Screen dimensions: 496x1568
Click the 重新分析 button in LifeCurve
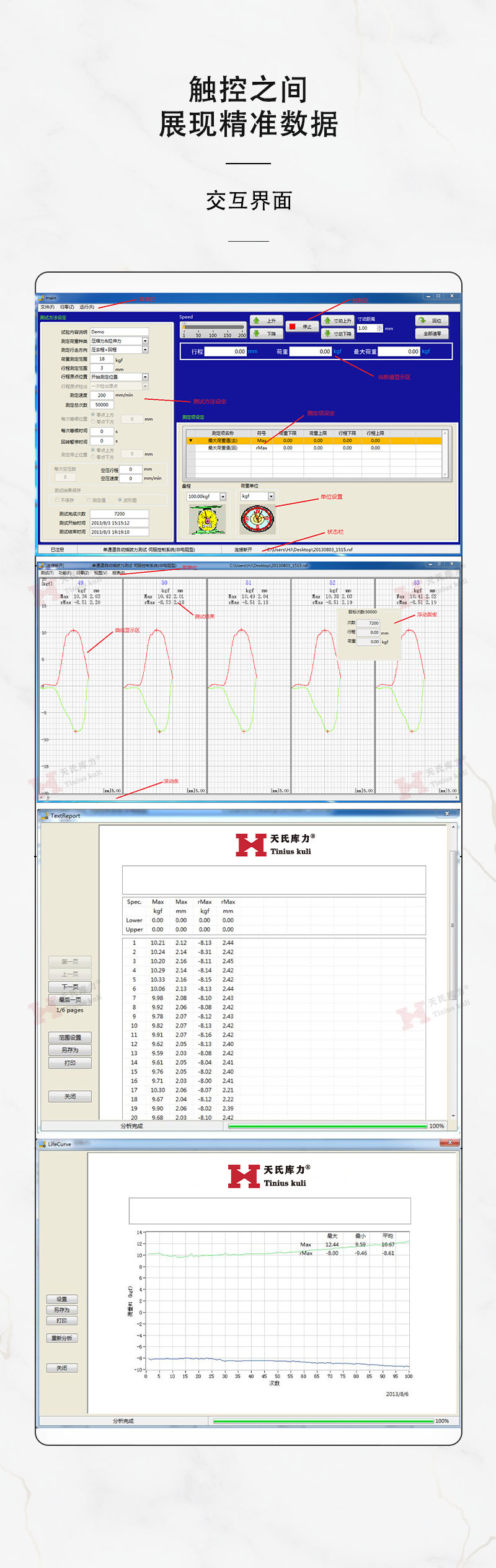point(62,1338)
